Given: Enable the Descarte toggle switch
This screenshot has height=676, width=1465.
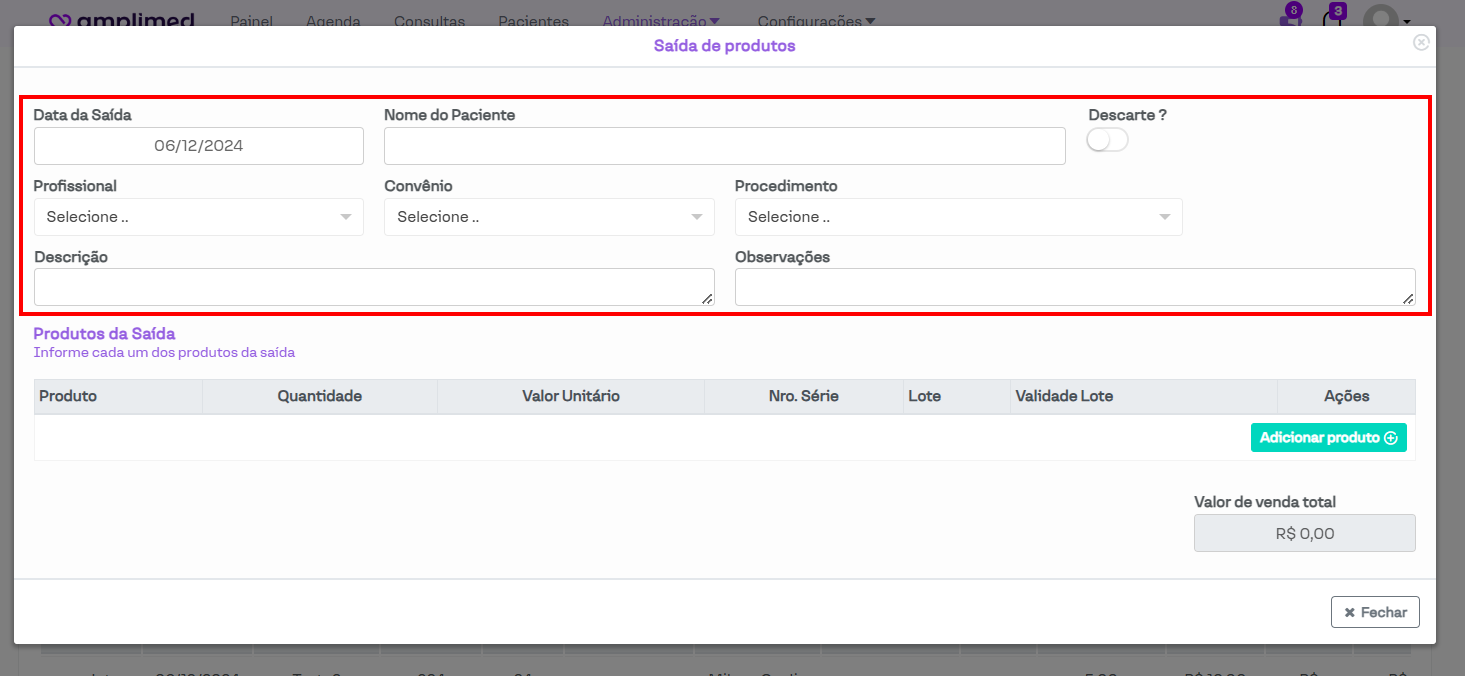Looking at the screenshot, I should click(x=1107, y=141).
